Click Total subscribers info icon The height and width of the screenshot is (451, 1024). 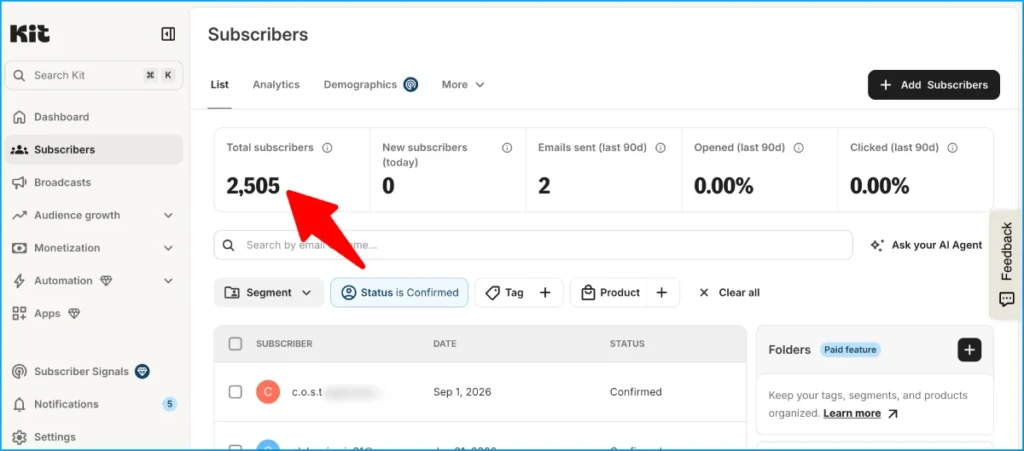pos(327,148)
